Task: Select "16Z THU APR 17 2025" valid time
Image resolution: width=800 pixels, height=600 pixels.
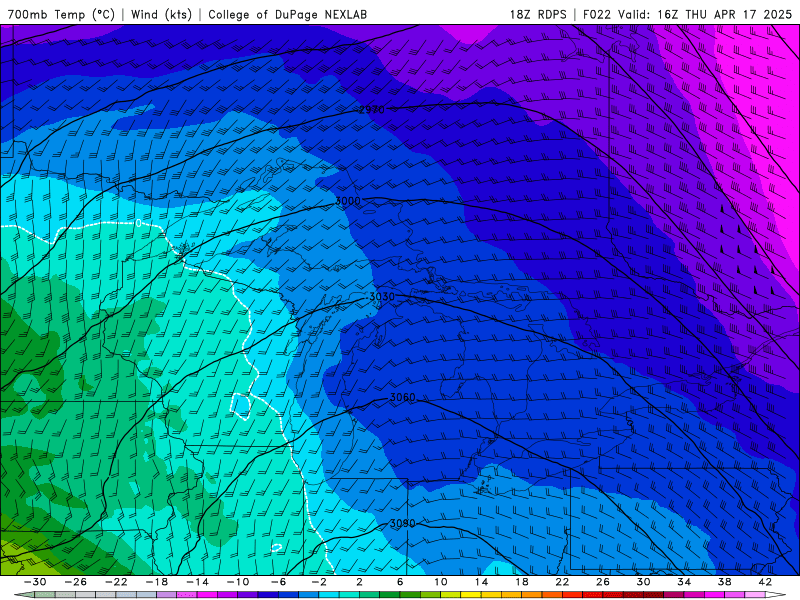Action: coord(724,14)
